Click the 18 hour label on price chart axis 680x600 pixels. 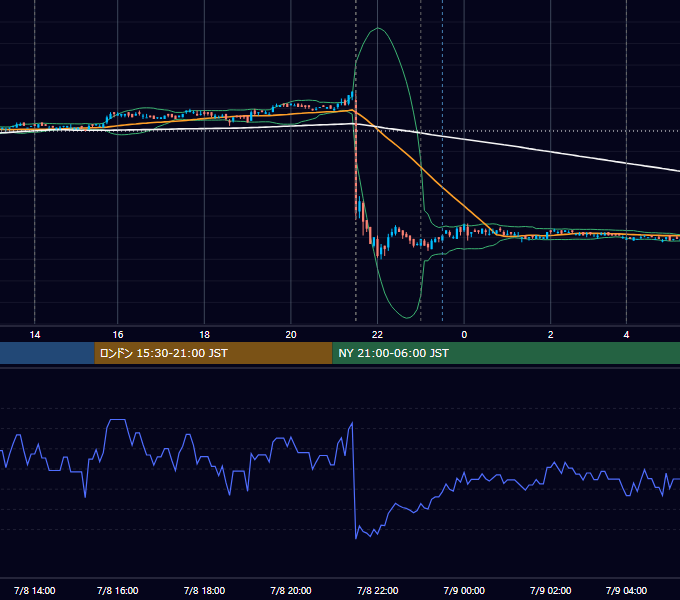204,335
